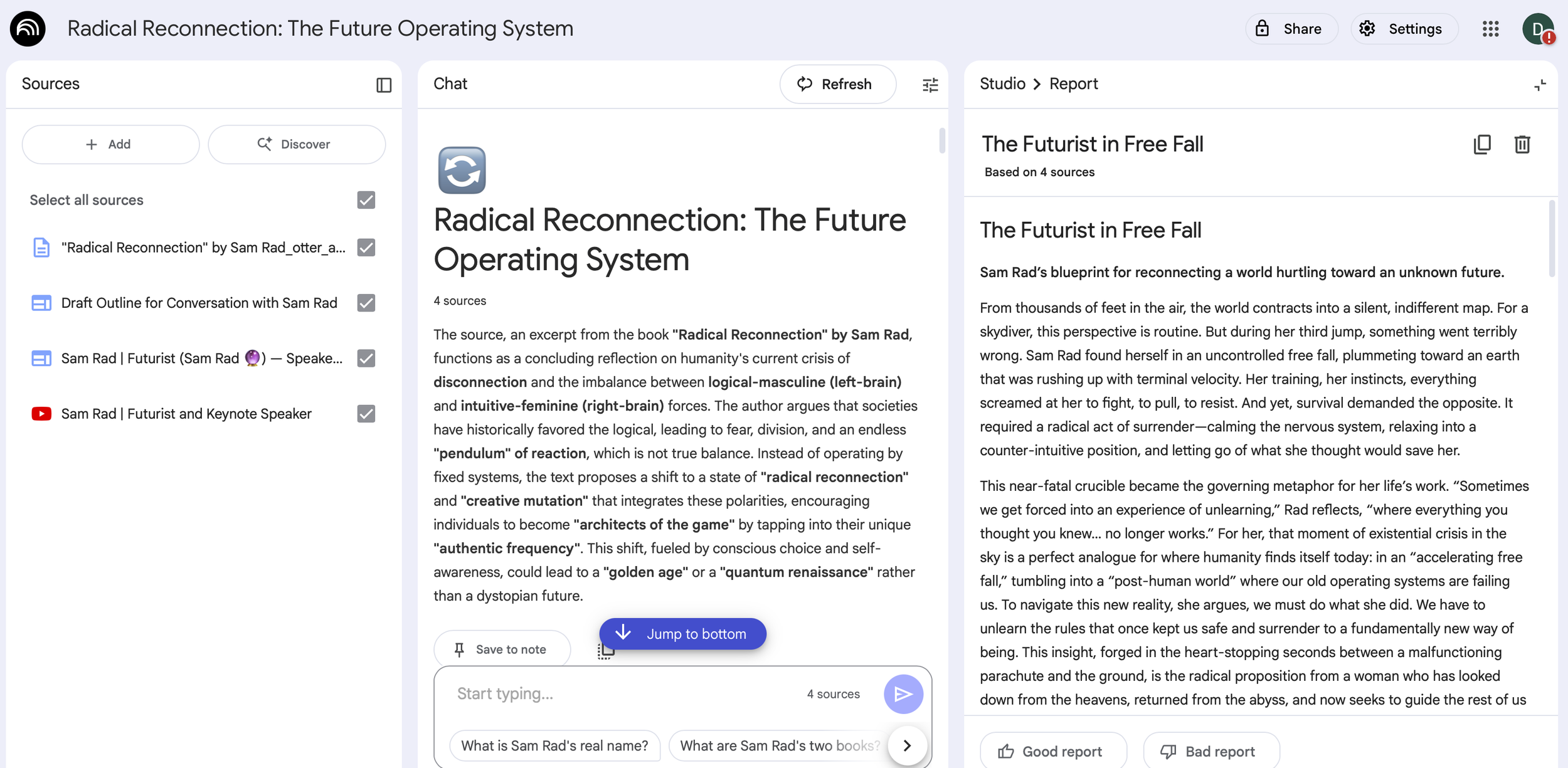Open the Settings menu
This screenshot has width=1568, height=768.
point(1404,29)
